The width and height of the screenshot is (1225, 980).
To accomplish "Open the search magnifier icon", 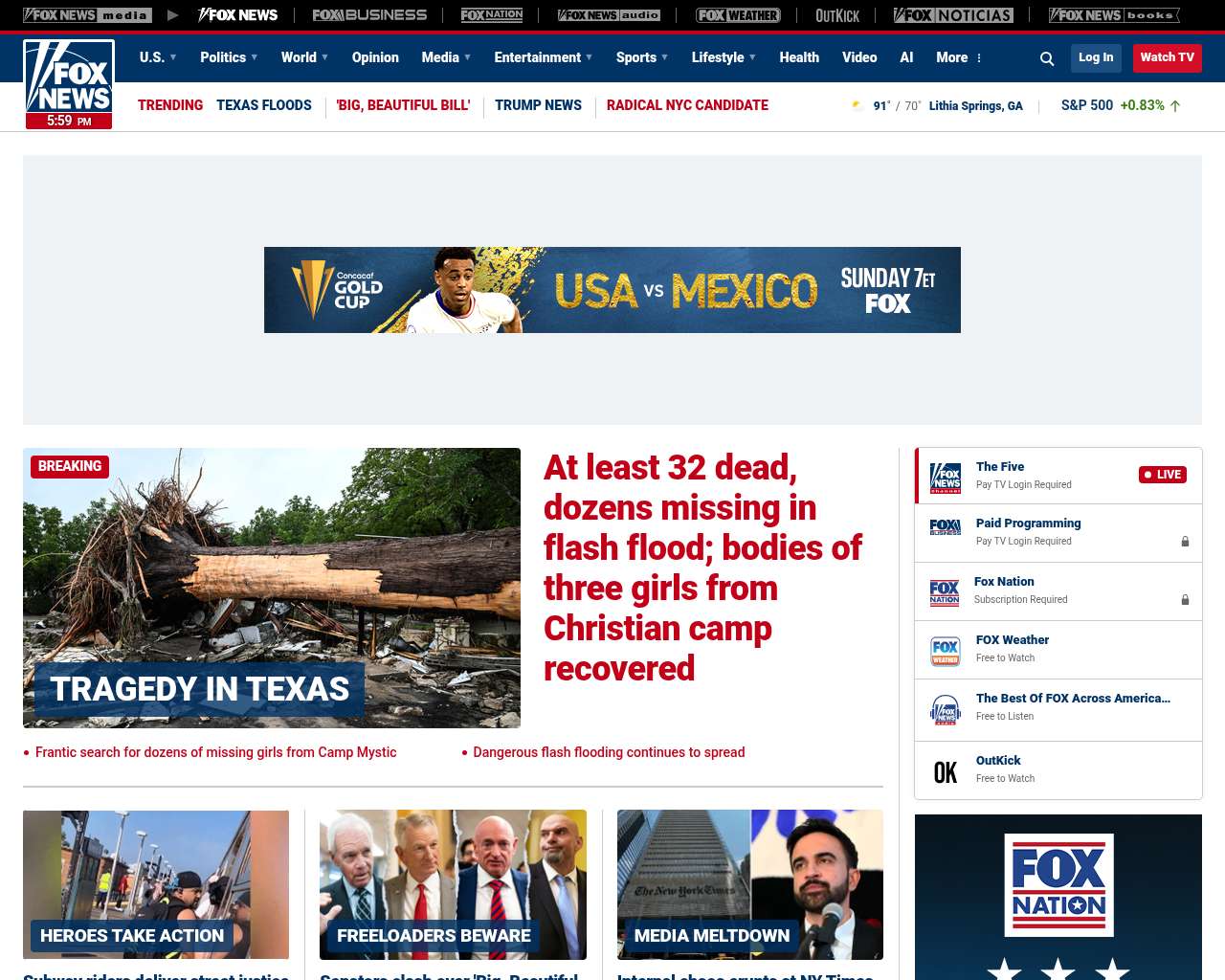I will click(x=1047, y=58).
